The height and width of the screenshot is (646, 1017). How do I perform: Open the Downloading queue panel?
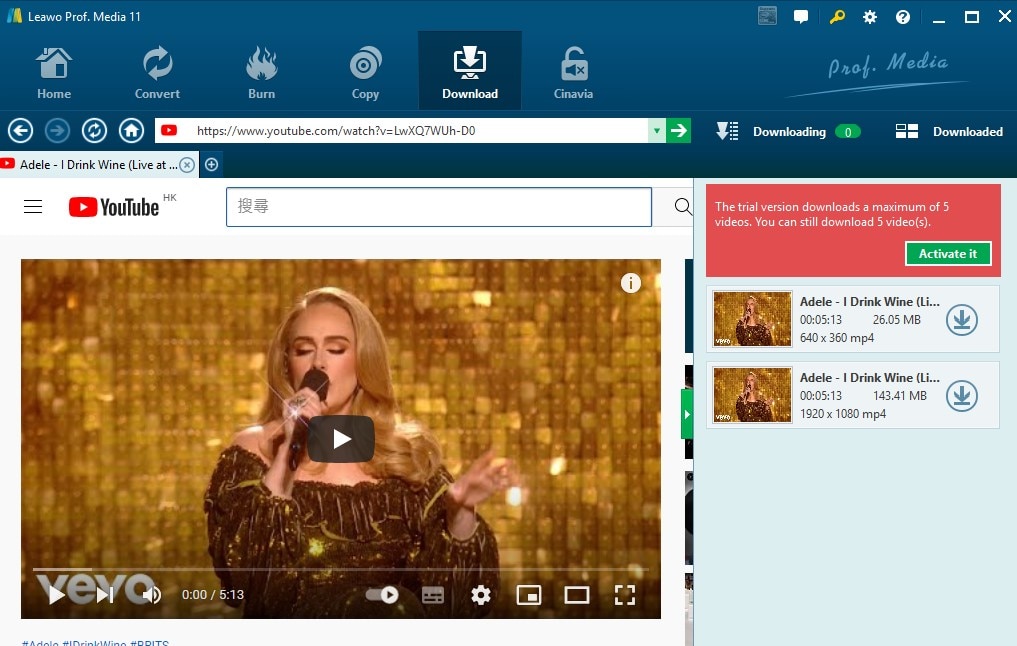point(789,132)
